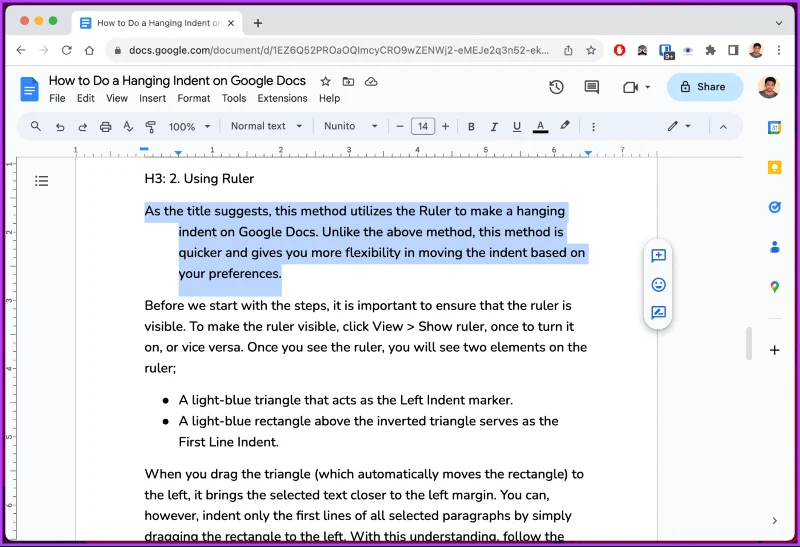Open spelling and grammar check
Image resolution: width=800 pixels, height=547 pixels.
pos(128,127)
